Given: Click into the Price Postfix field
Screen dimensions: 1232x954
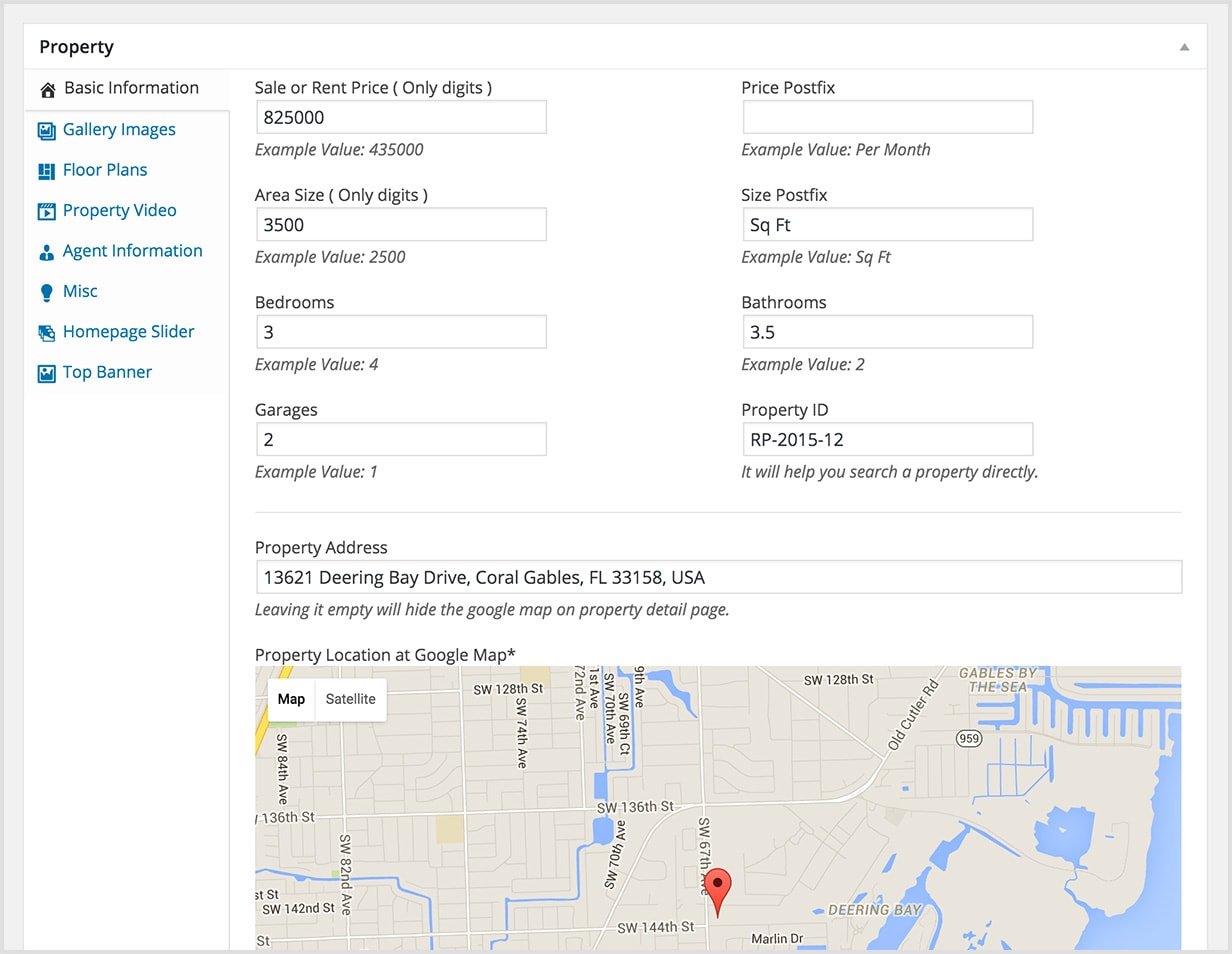Looking at the screenshot, I should pos(887,117).
